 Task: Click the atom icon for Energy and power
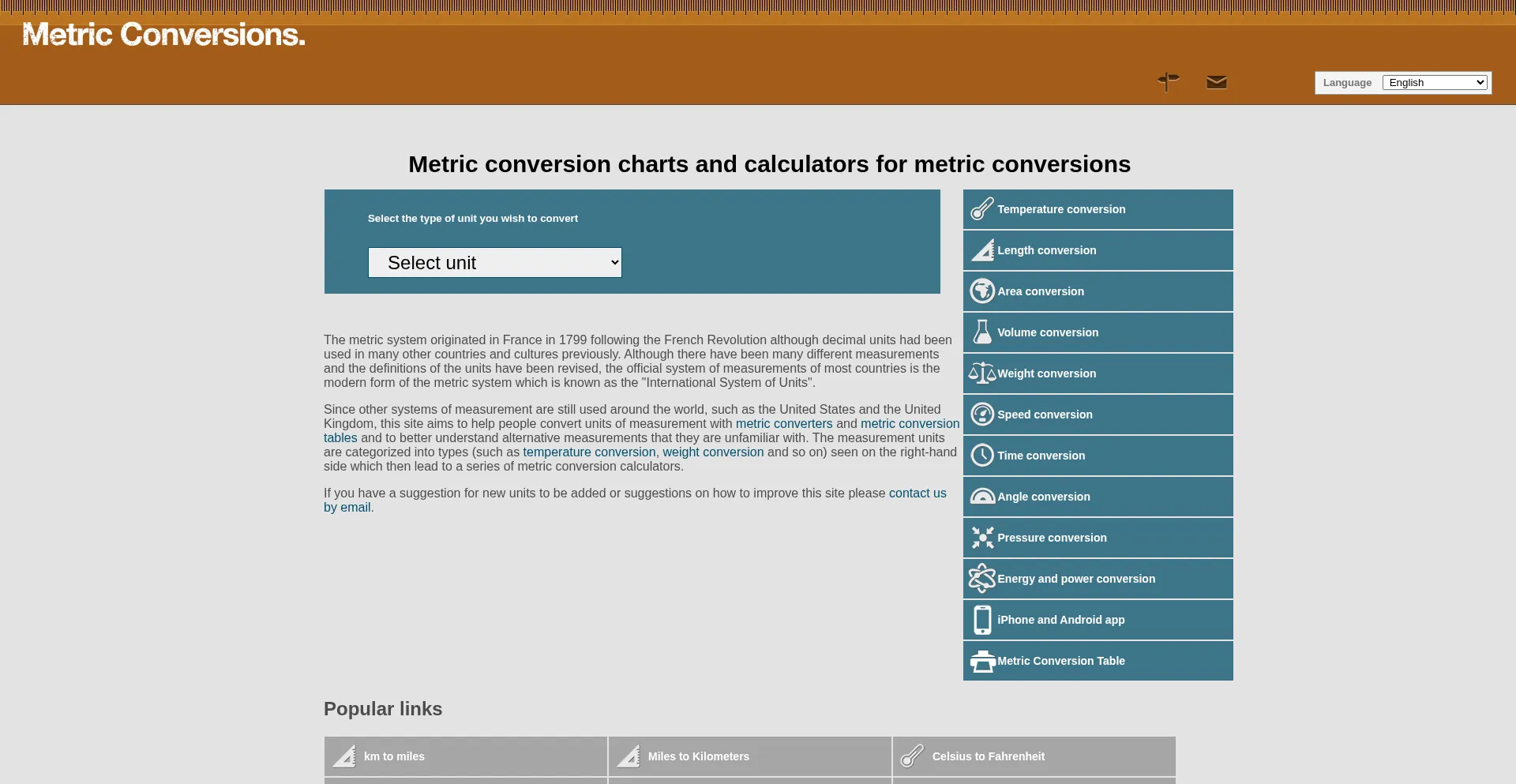(981, 579)
